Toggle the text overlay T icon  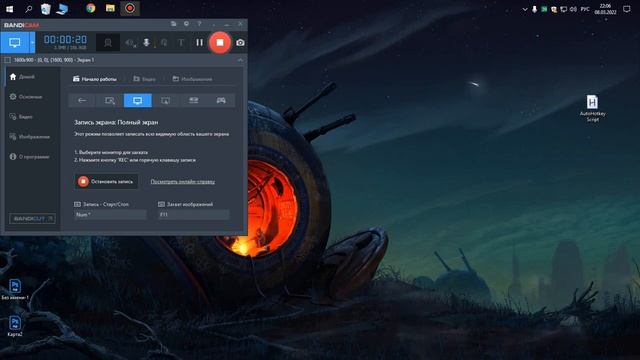[181, 42]
